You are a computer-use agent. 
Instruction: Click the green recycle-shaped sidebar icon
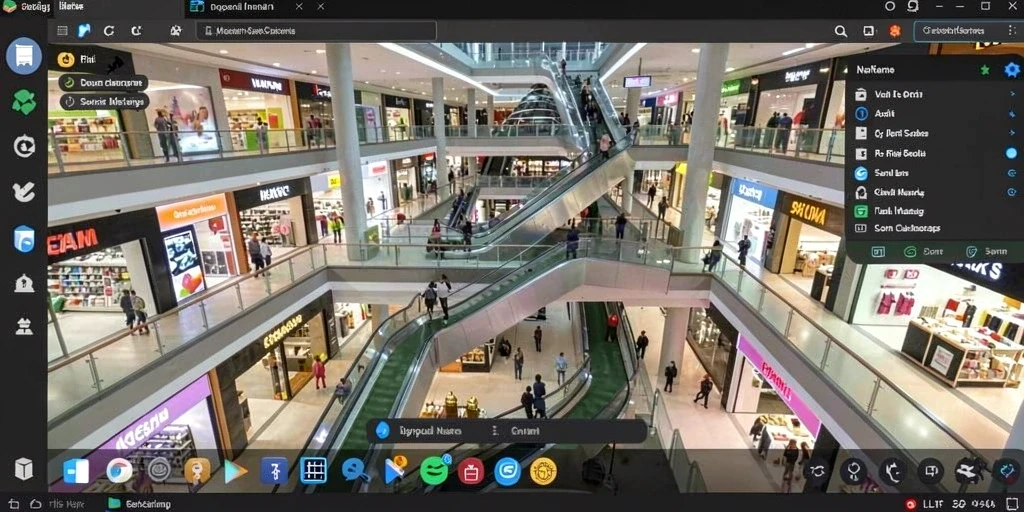coord(24,102)
